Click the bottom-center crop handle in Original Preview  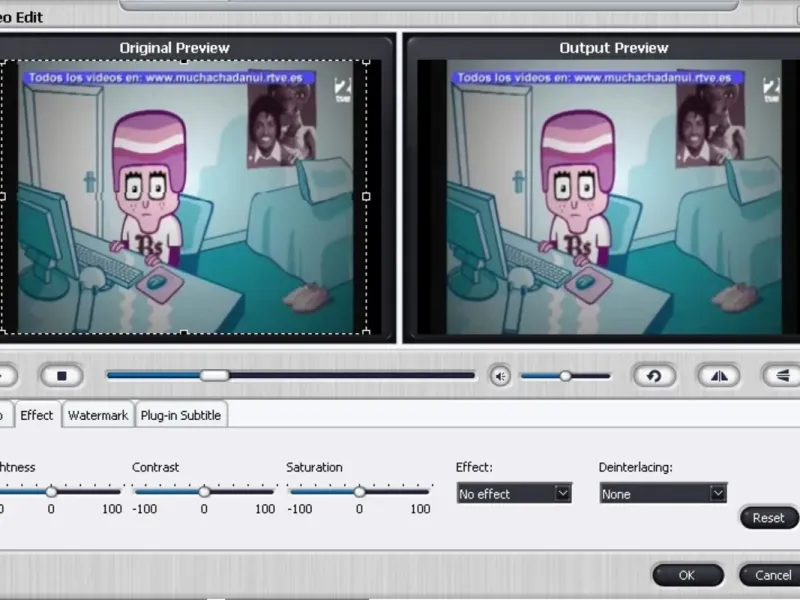tap(184, 333)
